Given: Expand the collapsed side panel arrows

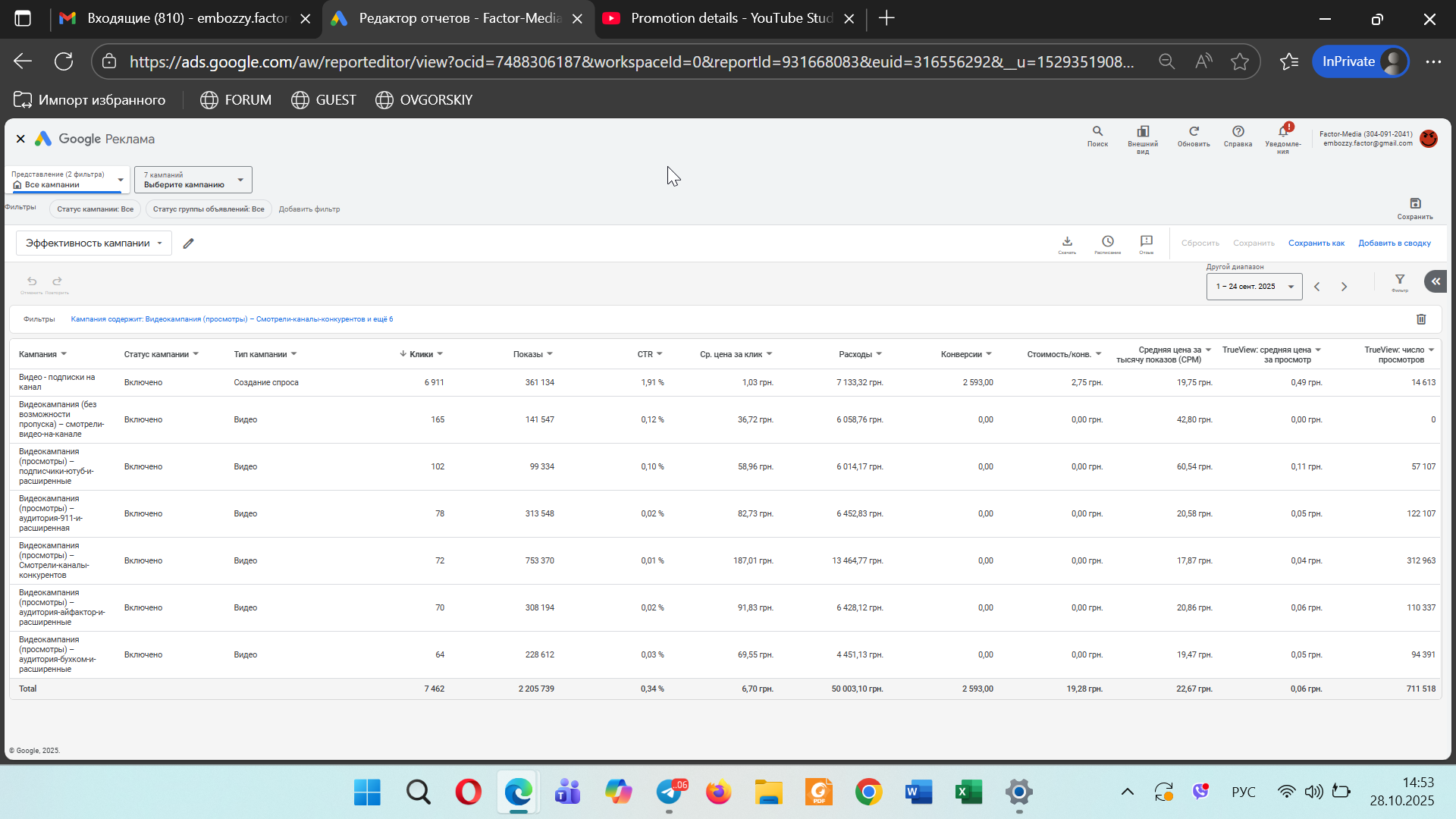Looking at the screenshot, I should (1436, 281).
